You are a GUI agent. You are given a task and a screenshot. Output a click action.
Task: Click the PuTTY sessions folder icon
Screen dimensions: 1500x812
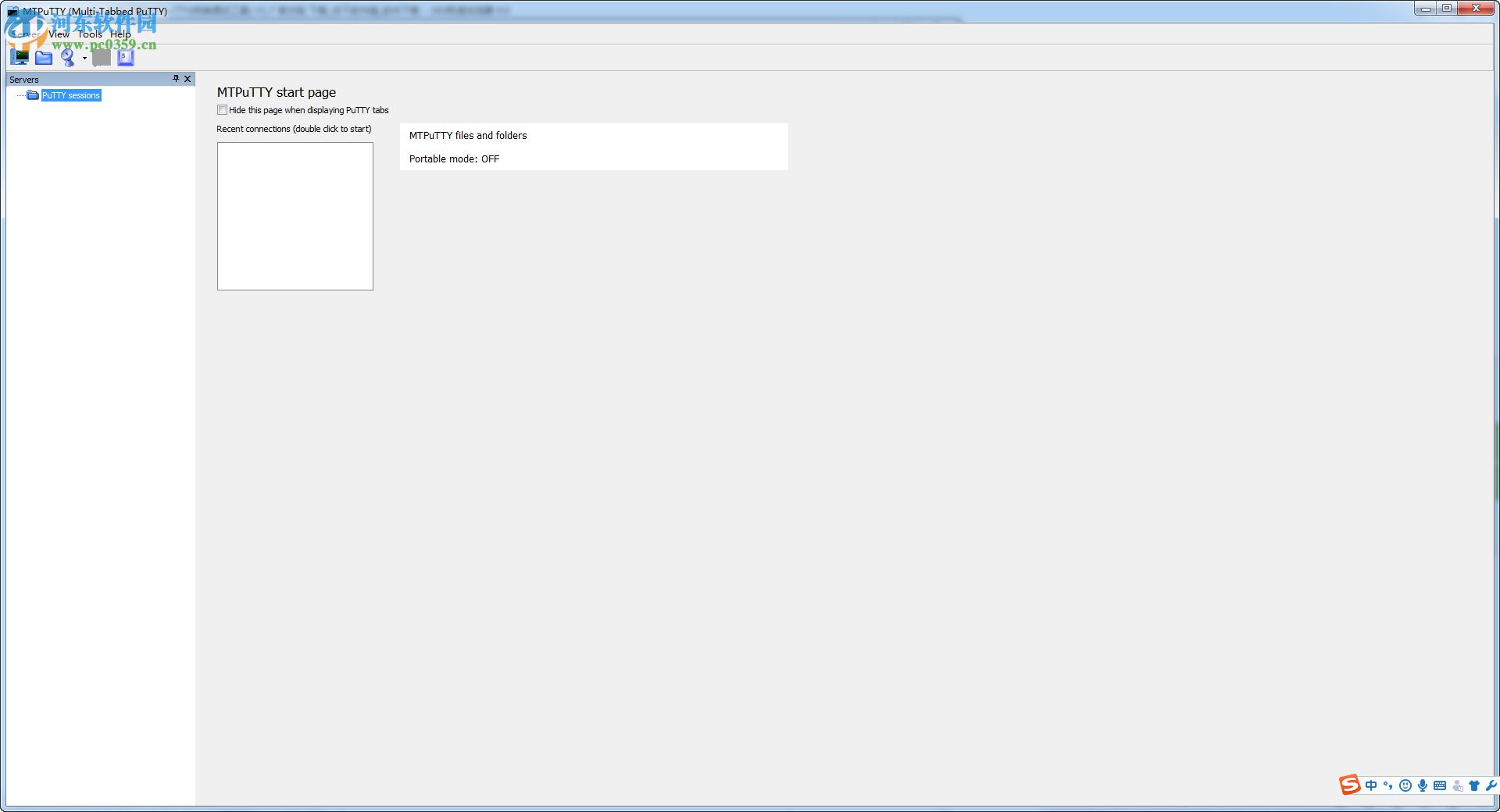(33, 95)
